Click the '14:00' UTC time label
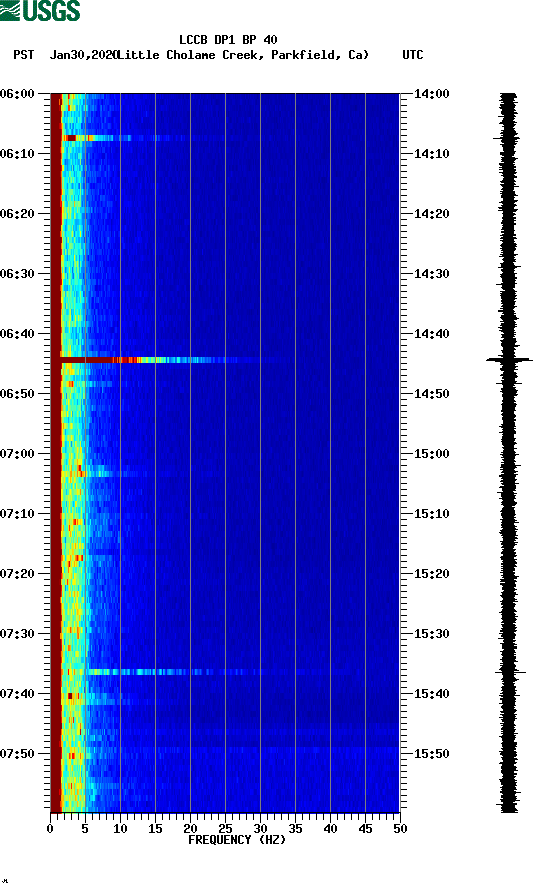 [x=431, y=94]
